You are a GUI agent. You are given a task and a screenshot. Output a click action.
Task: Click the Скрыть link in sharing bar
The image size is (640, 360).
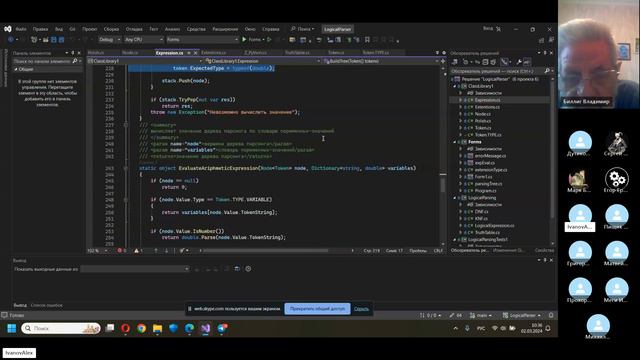[361, 309]
